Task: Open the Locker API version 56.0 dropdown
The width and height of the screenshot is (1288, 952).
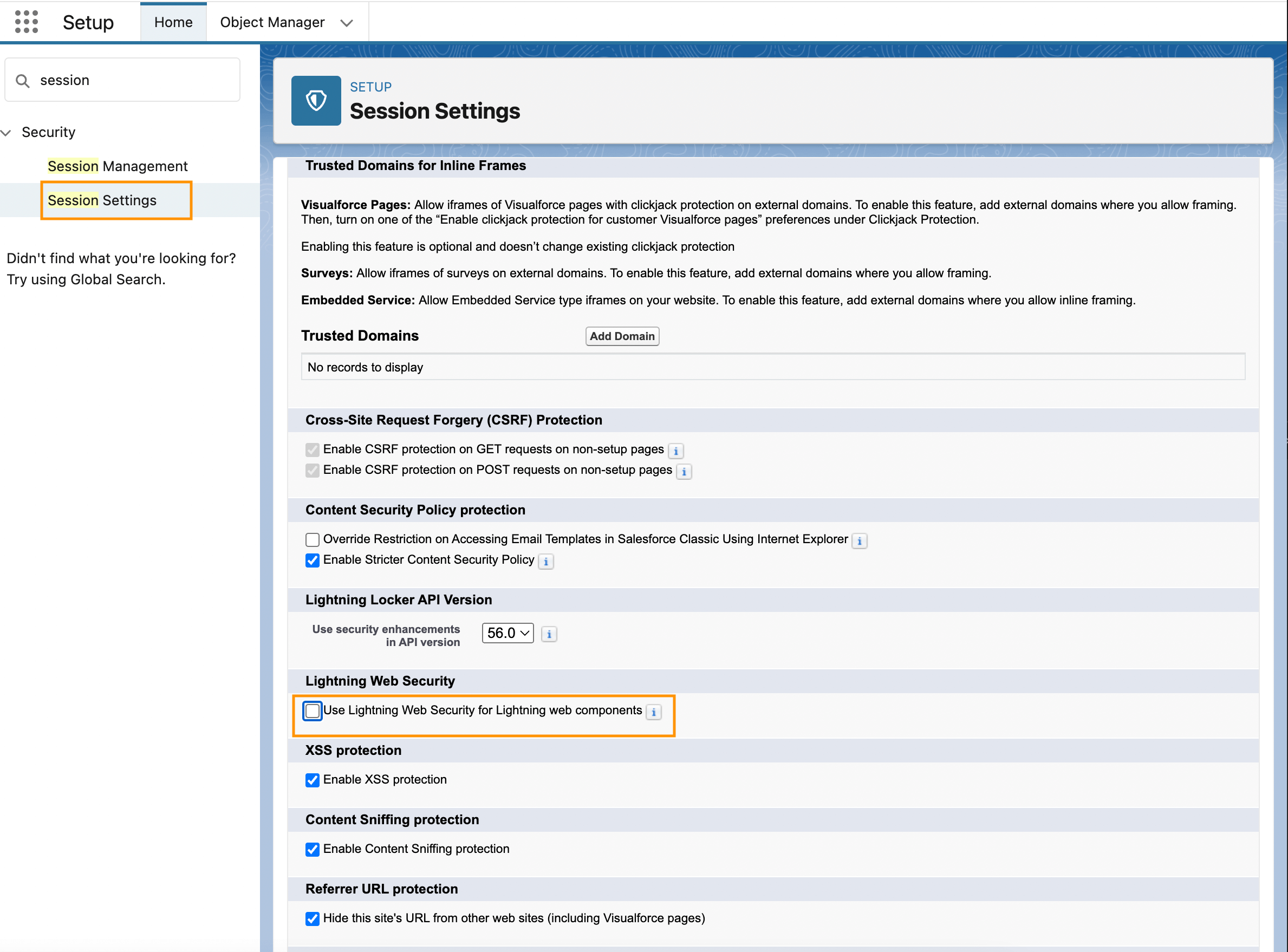Action: 508,633
